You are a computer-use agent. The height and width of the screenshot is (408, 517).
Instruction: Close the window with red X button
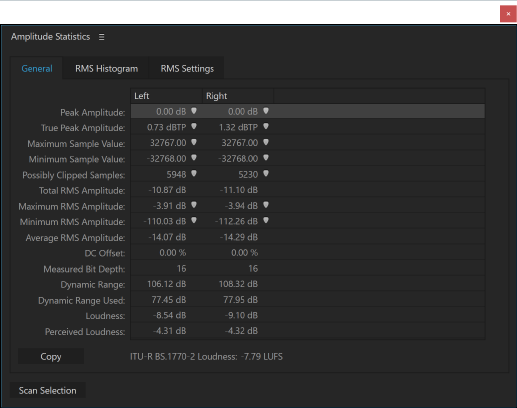click(508, 14)
